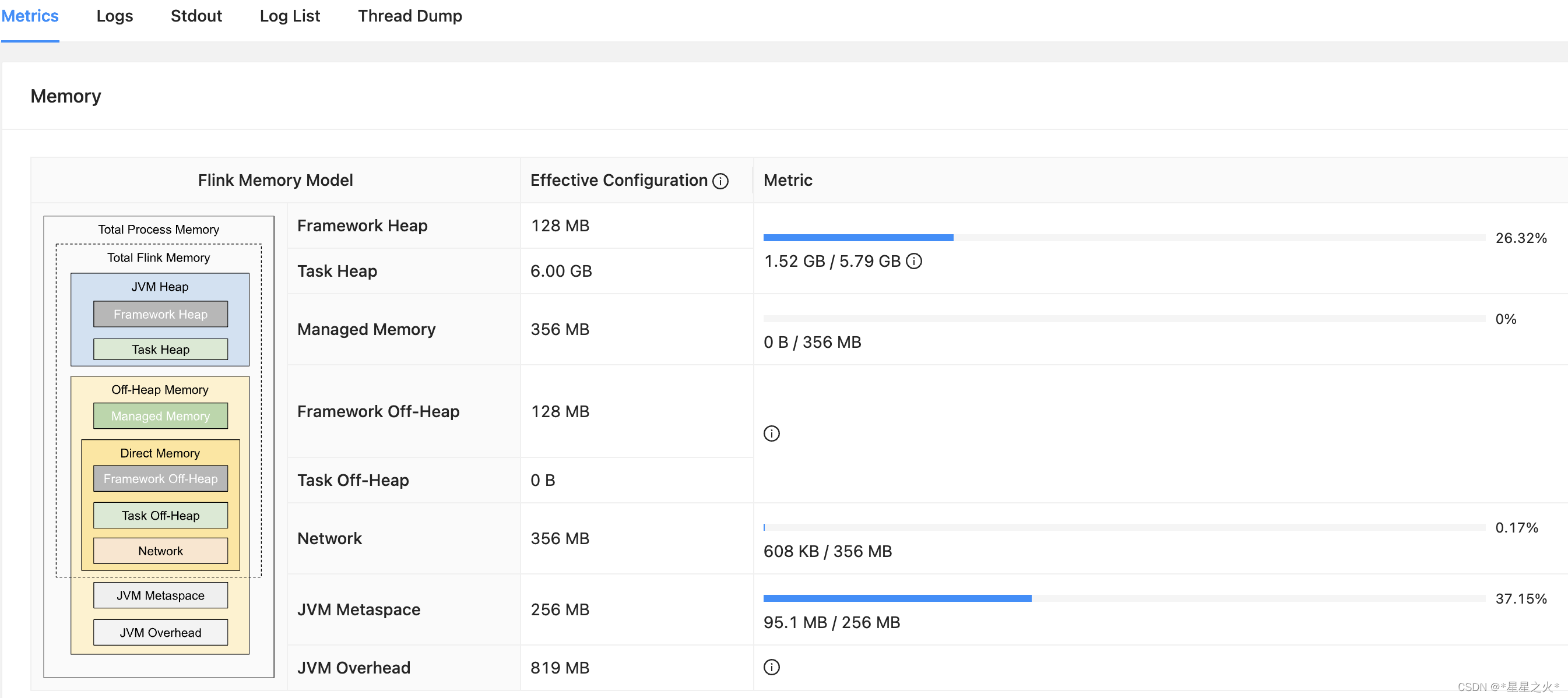
Task: Click Framework Off-Heap box in diagram
Action: pos(160,478)
